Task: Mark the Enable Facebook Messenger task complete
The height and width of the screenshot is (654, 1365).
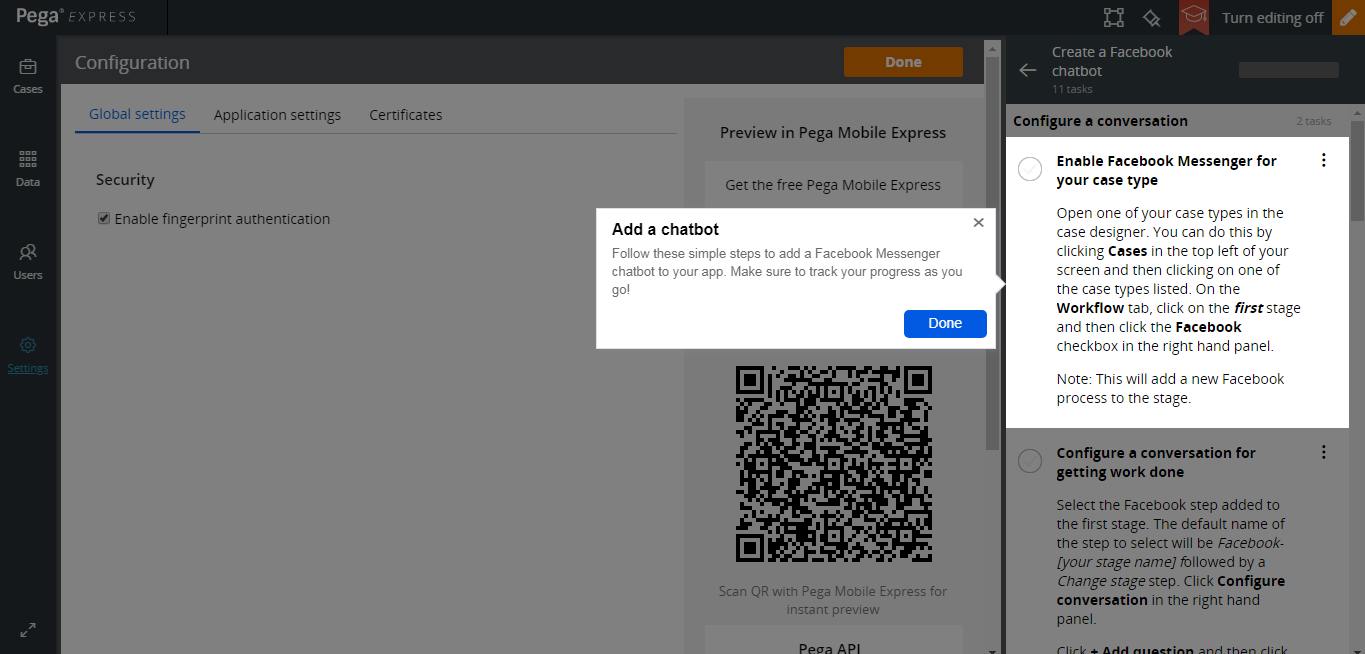Action: pos(1029,168)
